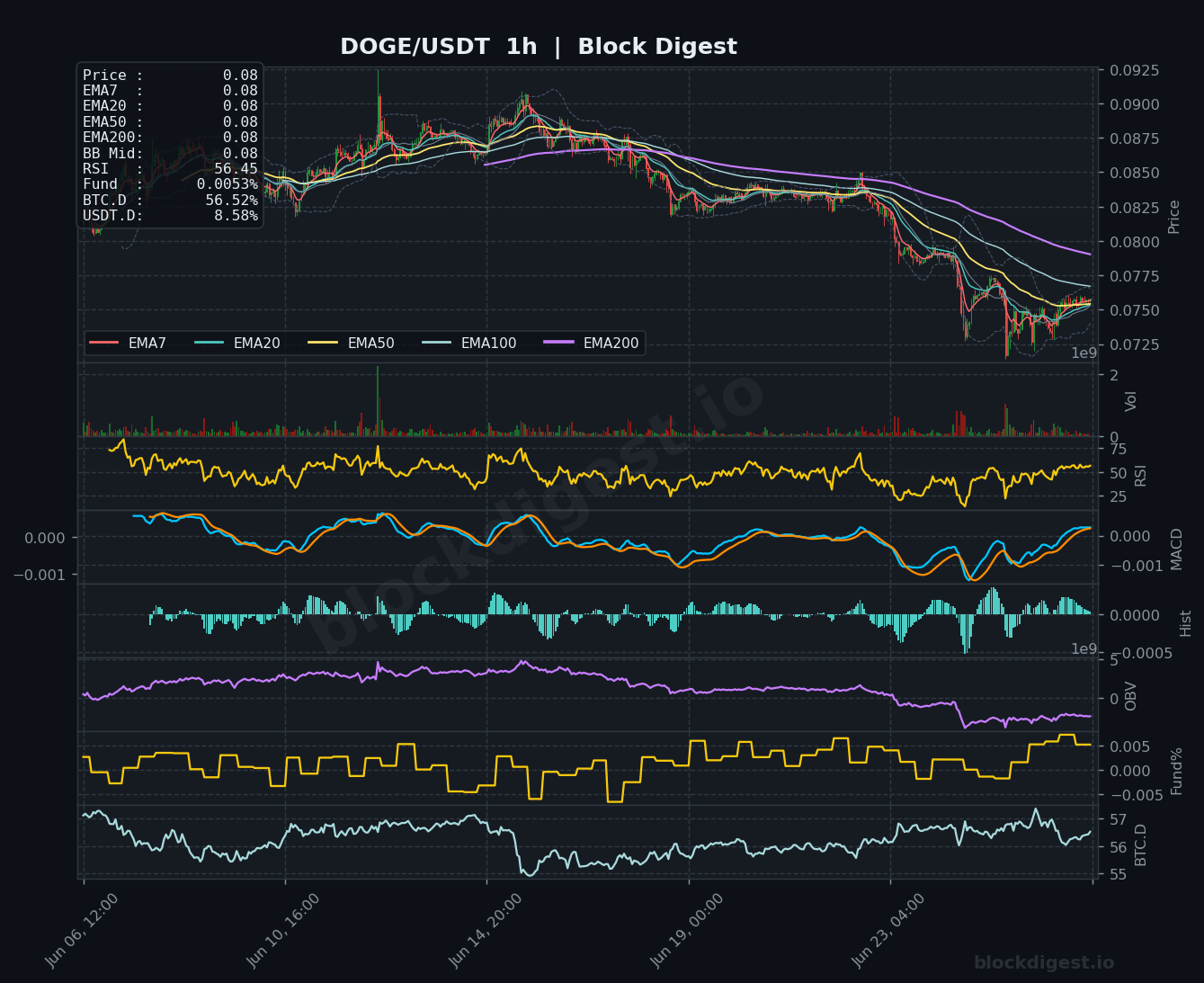The width and height of the screenshot is (1204, 983).
Task: Click the 0.005 tick on the Fund% axis
Action: [1129, 746]
